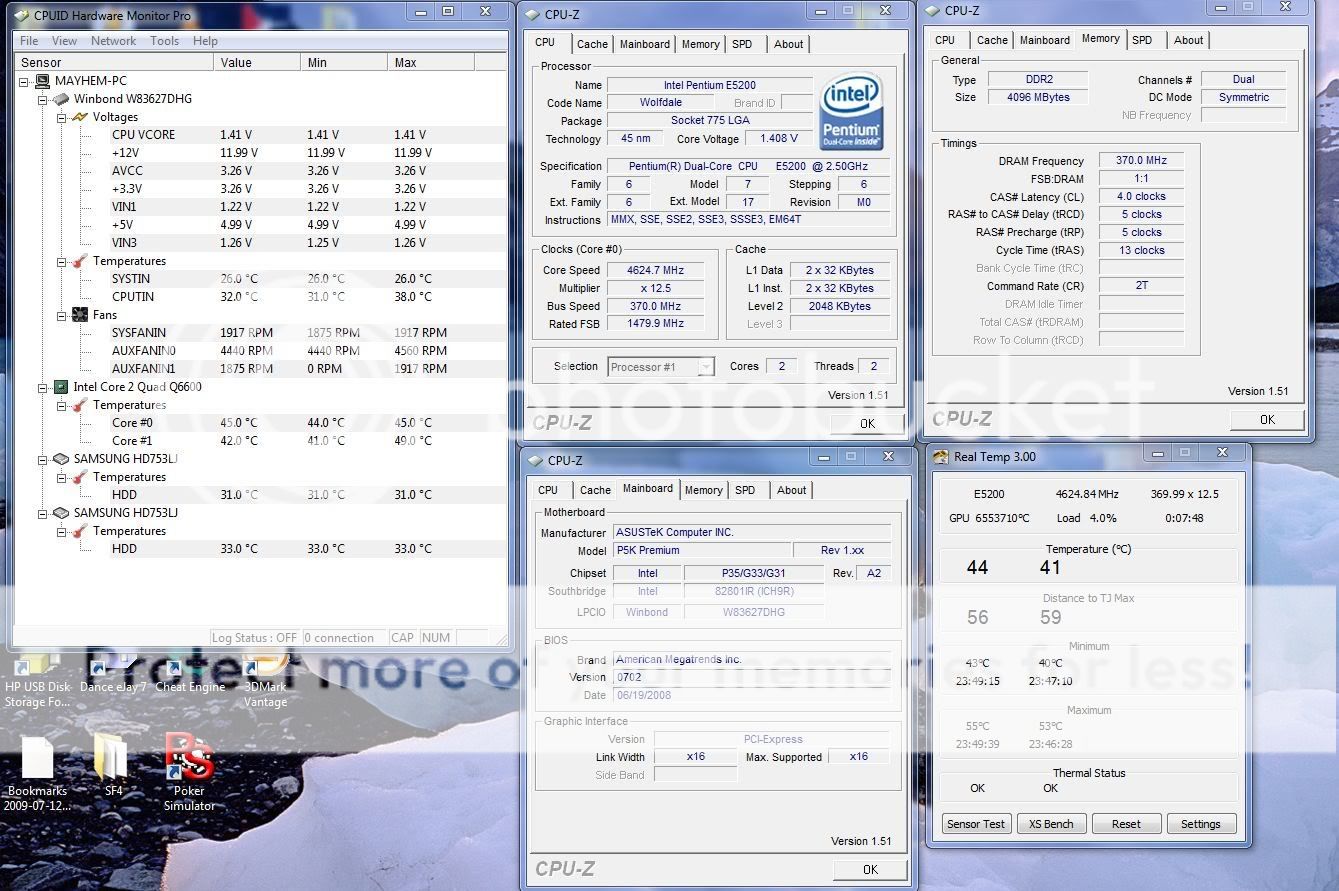
Task: Click CPU-Z Mainboard window title icon
Action: tap(534, 461)
